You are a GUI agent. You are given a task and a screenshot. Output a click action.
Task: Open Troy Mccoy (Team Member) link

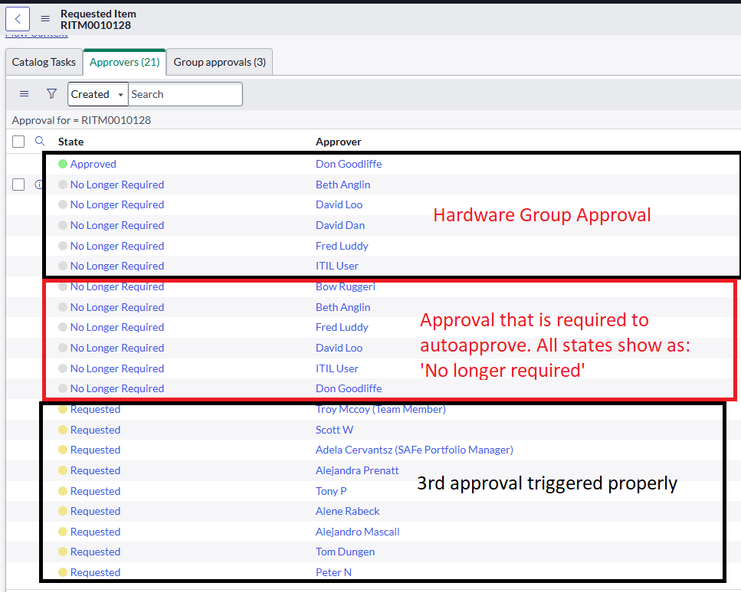(381, 409)
